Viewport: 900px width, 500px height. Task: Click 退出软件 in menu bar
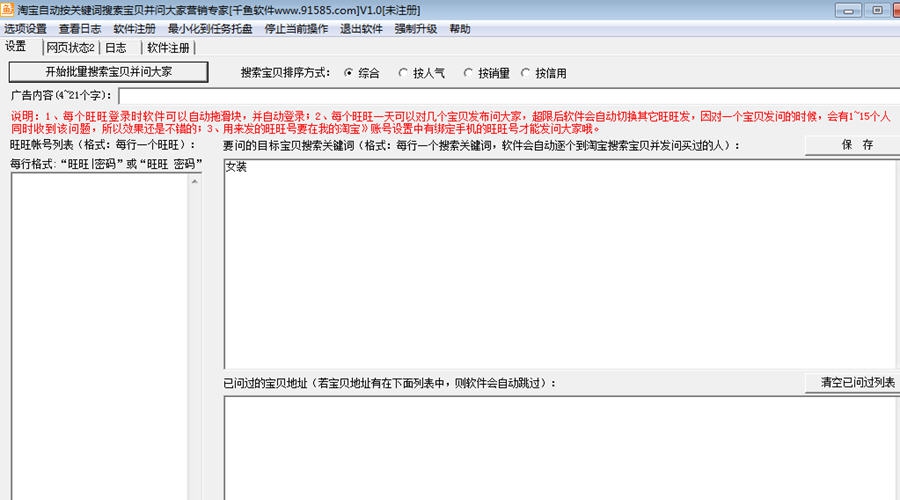[361, 29]
